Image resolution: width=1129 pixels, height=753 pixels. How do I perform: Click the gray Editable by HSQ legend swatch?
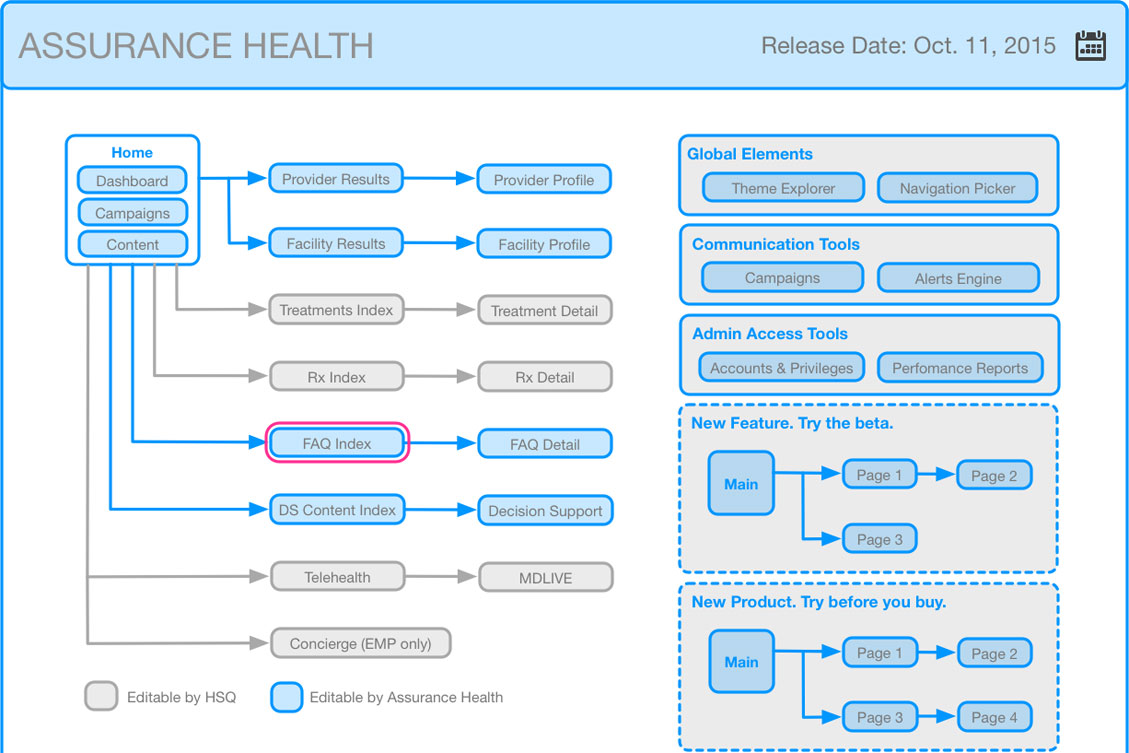pyautogui.click(x=101, y=696)
